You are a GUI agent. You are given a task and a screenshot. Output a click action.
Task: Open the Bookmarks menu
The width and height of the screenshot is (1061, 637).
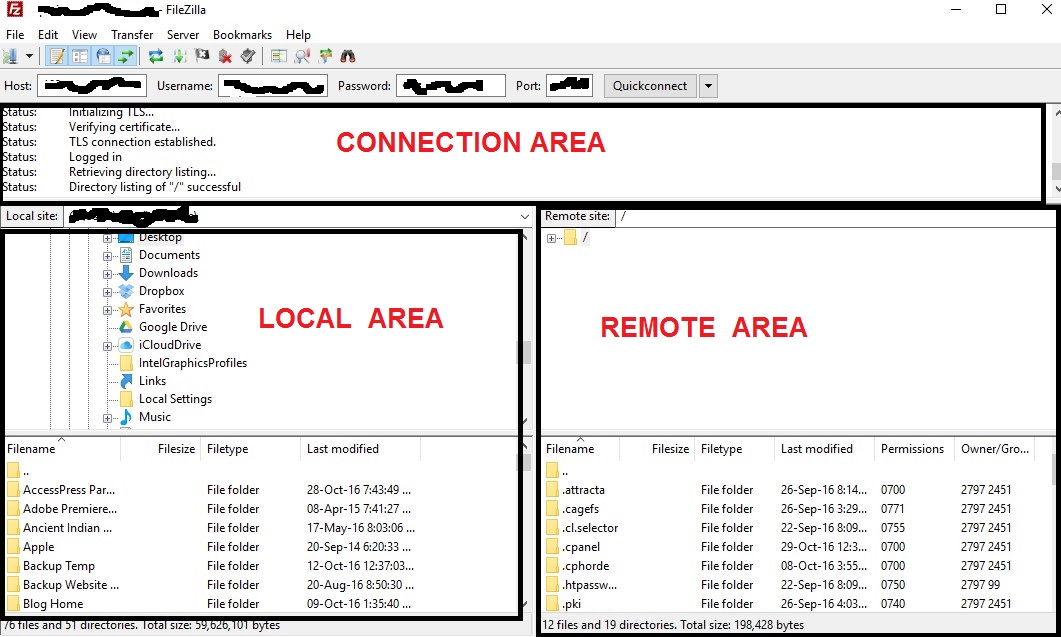[242, 35]
